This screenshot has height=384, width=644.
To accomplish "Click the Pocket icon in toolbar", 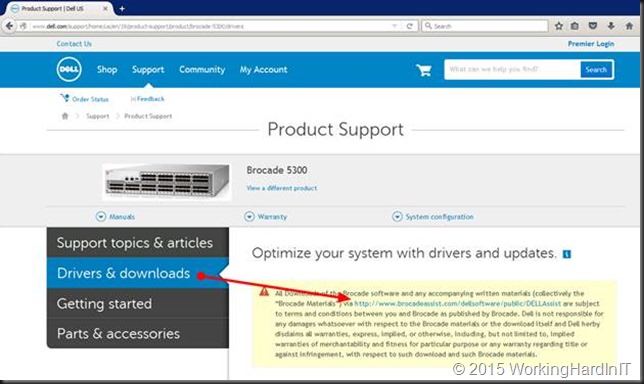I will point(593,26).
